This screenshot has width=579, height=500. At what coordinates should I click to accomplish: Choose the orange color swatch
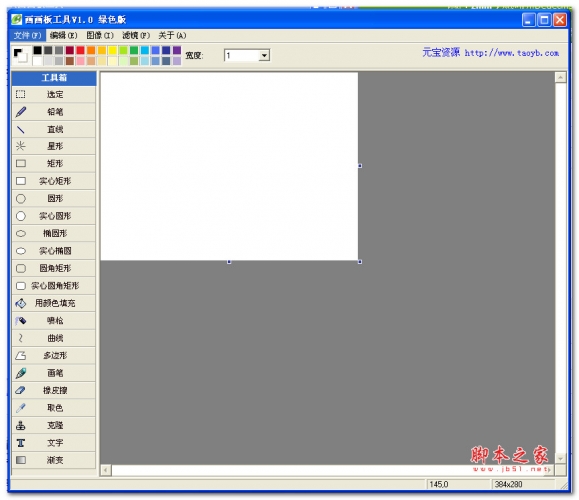91,50
